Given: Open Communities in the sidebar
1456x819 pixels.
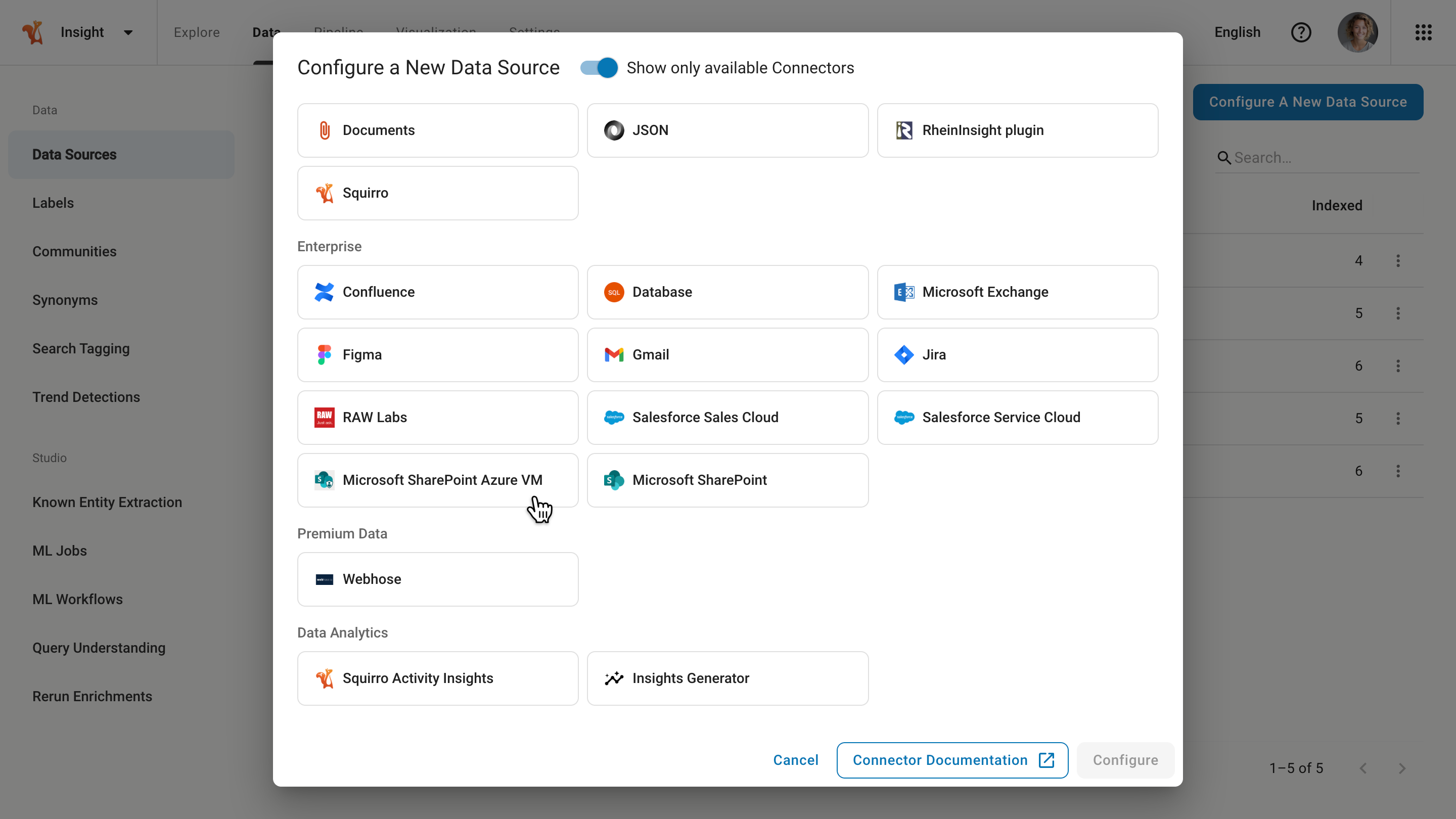Looking at the screenshot, I should click(74, 252).
